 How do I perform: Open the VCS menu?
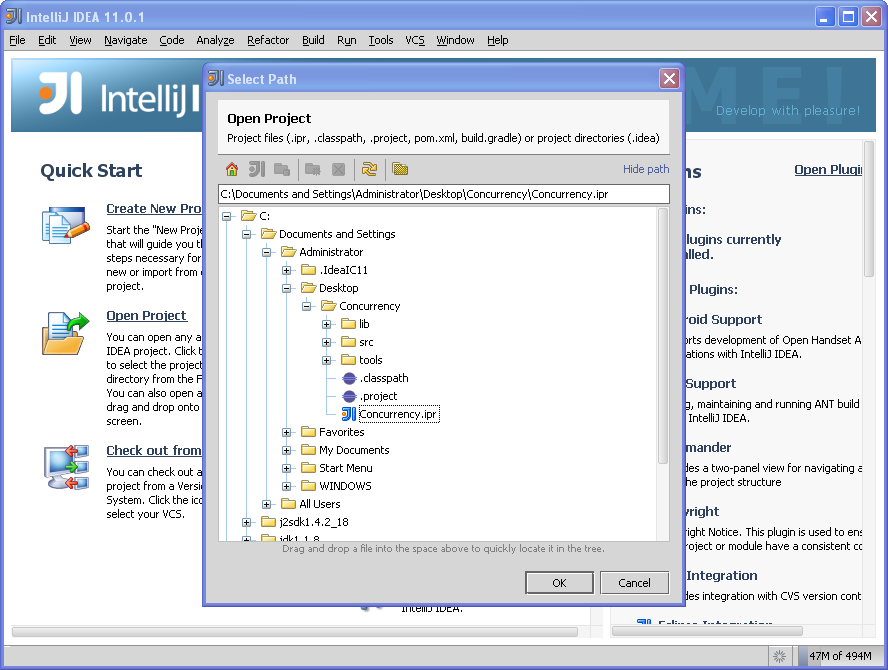415,40
